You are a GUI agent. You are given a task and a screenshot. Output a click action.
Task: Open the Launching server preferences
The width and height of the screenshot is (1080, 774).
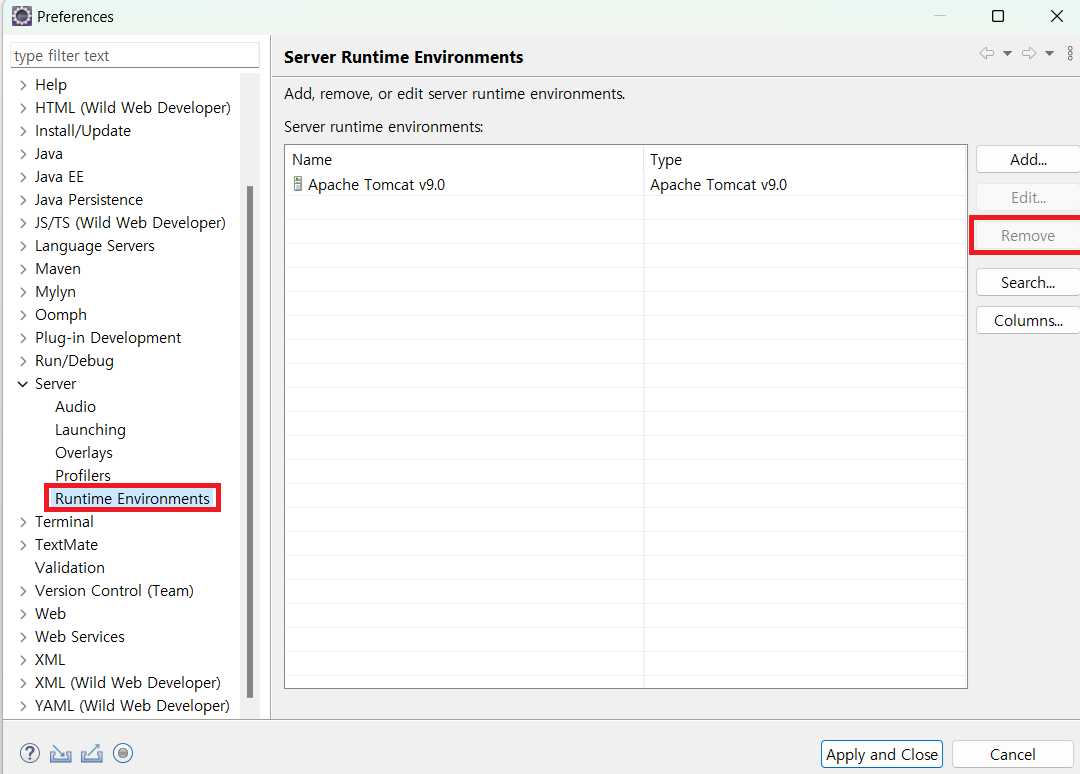[x=90, y=430]
